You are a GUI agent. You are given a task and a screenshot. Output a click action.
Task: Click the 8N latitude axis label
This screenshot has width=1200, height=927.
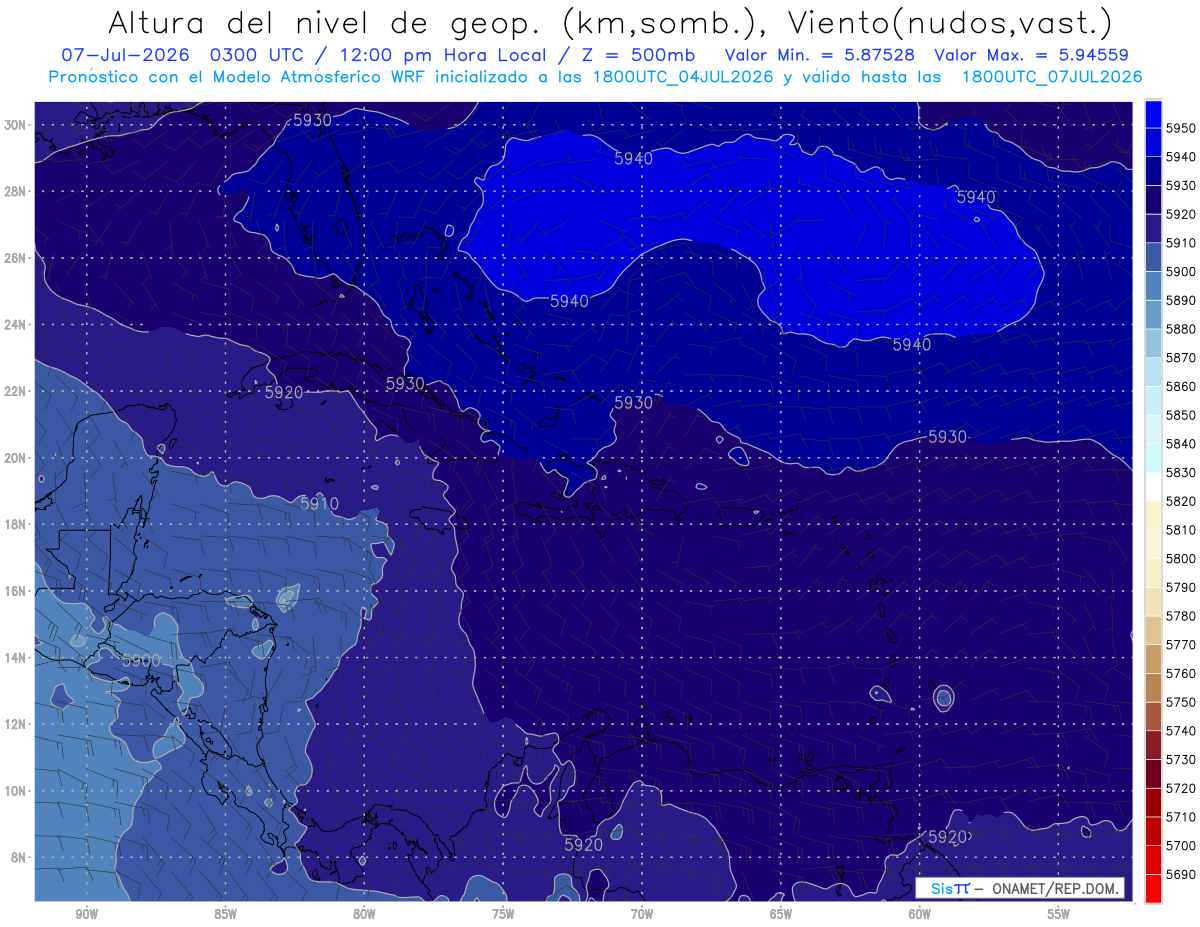click(x=20, y=857)
